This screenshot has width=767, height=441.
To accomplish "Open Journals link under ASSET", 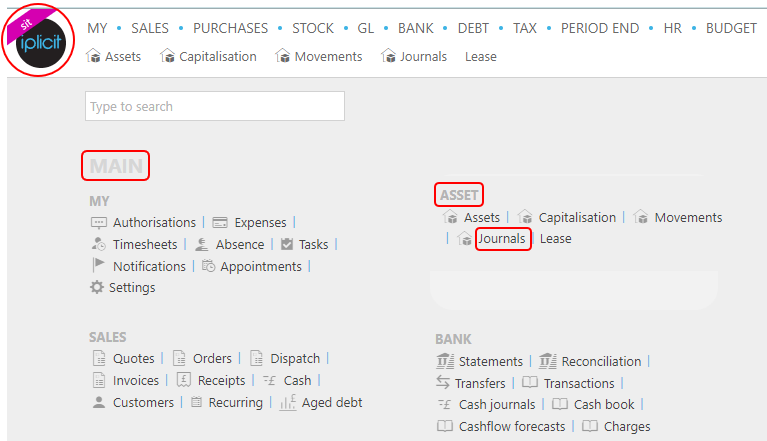I will click(501, 239).
